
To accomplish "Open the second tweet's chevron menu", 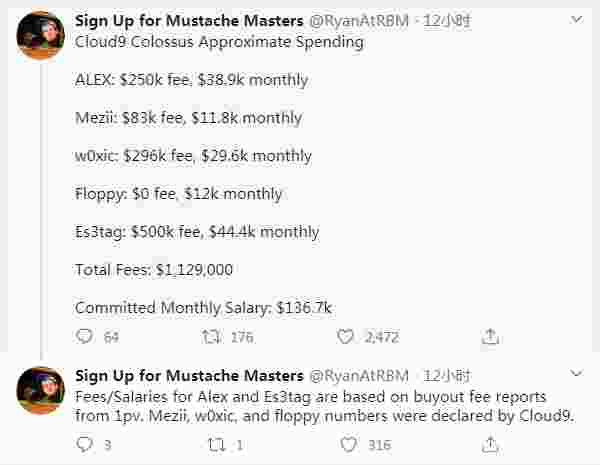I will point(577,375).
